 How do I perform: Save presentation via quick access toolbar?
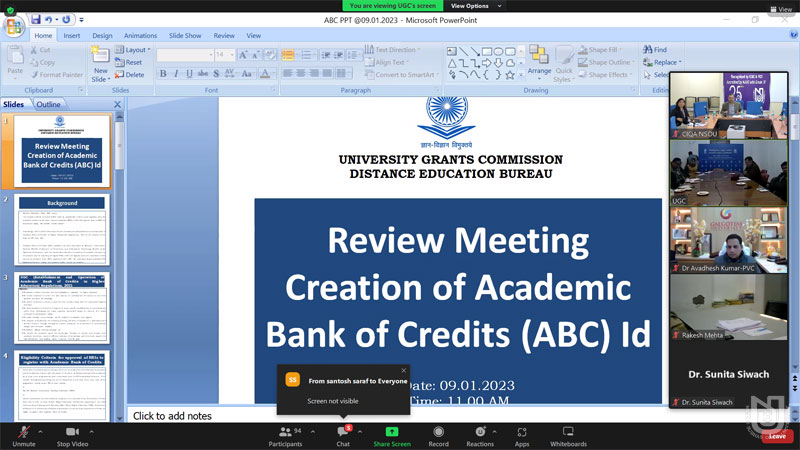point(35,19)
